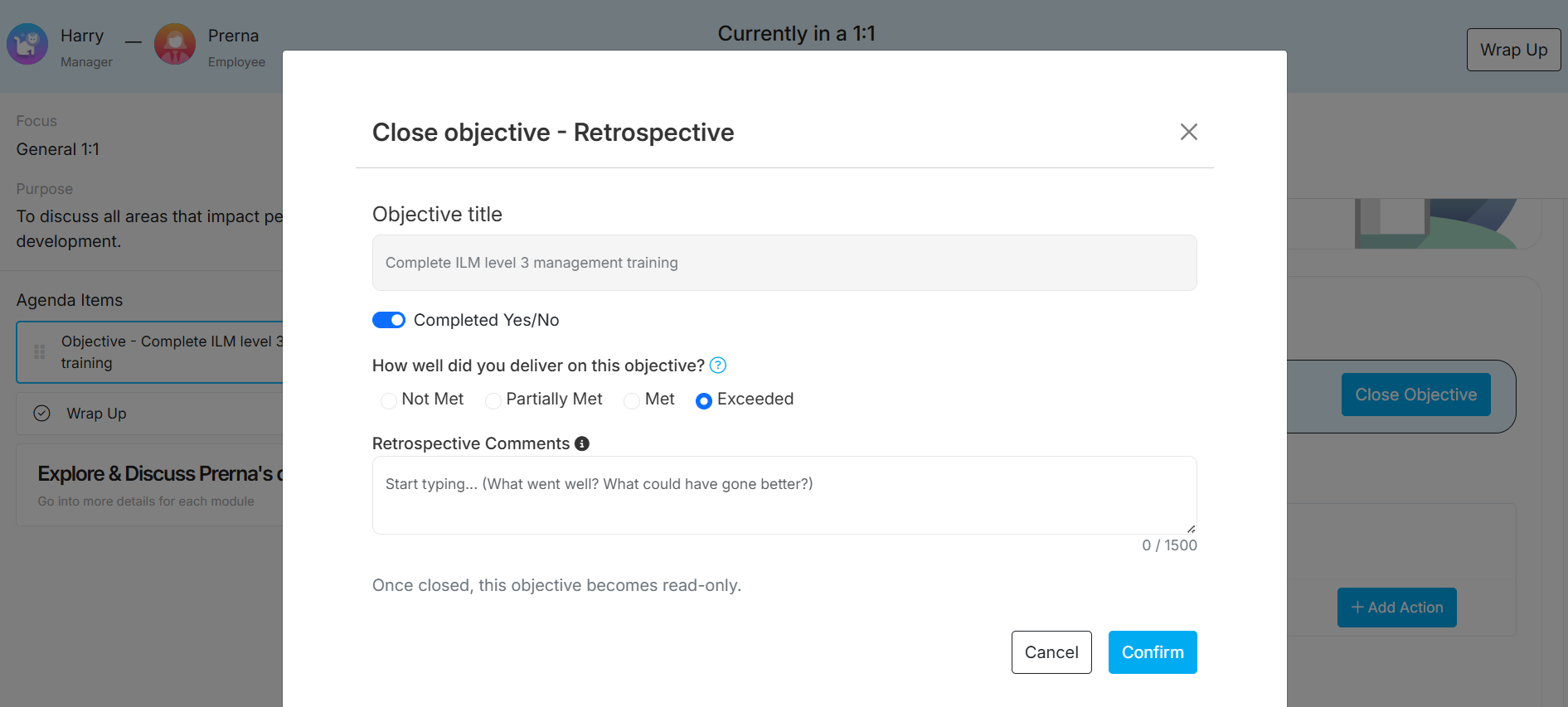Click the help question mark icon
Image resolution: width=1568 pixels, height=707 pixels.
(718, 366)
